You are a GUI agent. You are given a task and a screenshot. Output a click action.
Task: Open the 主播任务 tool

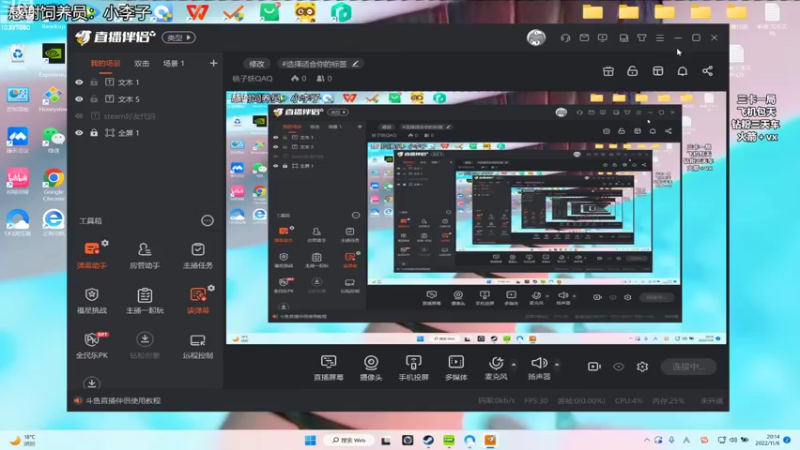pos(197,255)
